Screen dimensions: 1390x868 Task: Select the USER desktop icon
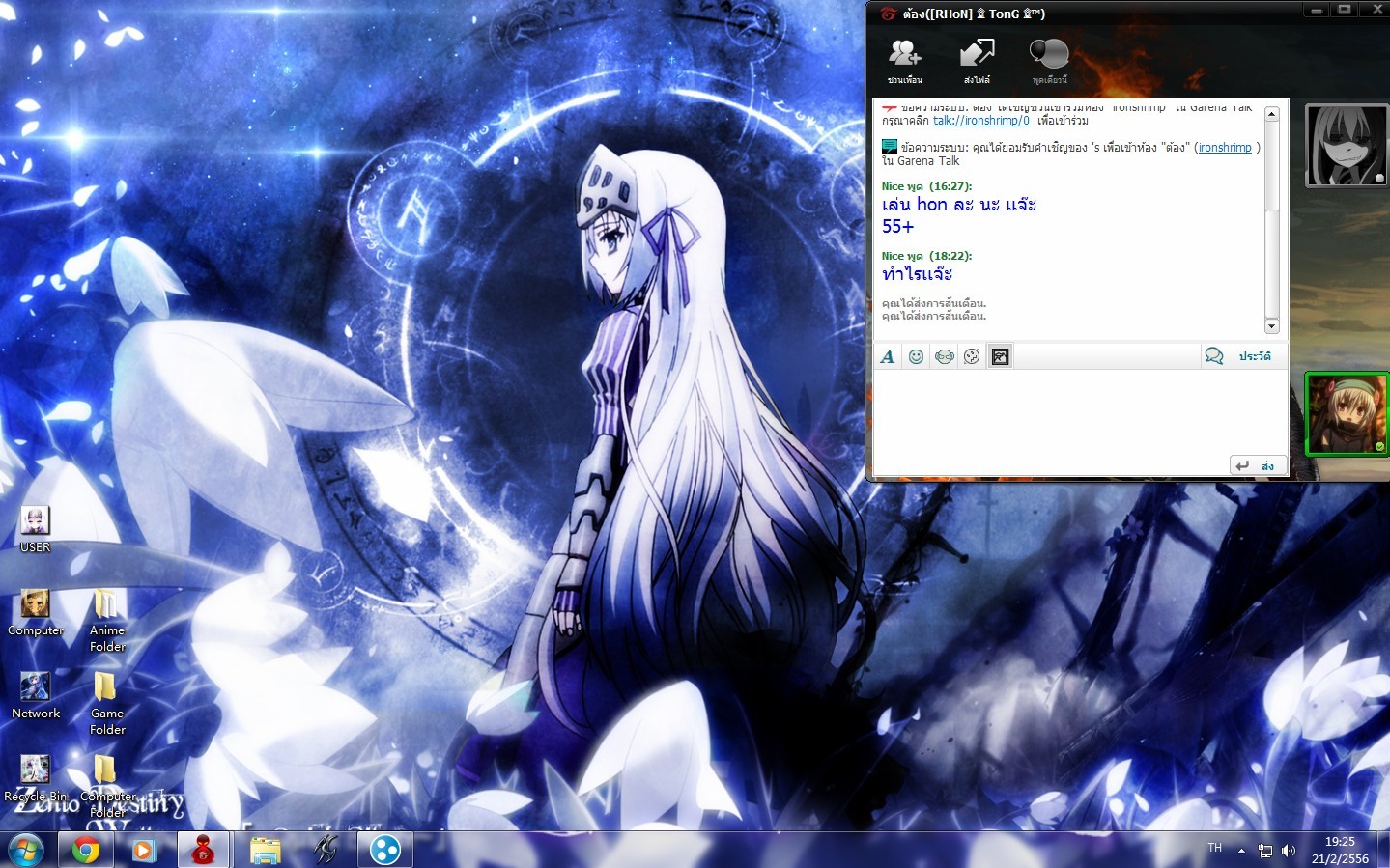click(x=36, y=529)
